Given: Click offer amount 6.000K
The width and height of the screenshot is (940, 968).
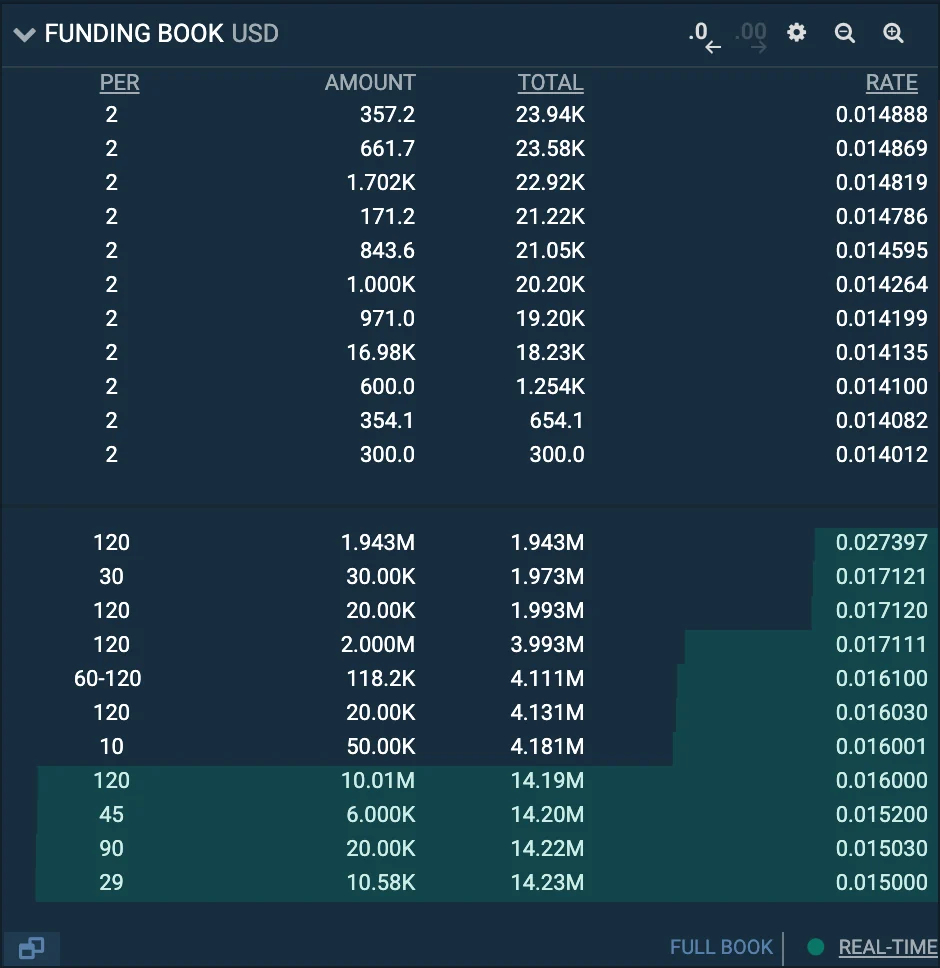Looking at the screenshot, I should 381,814.
